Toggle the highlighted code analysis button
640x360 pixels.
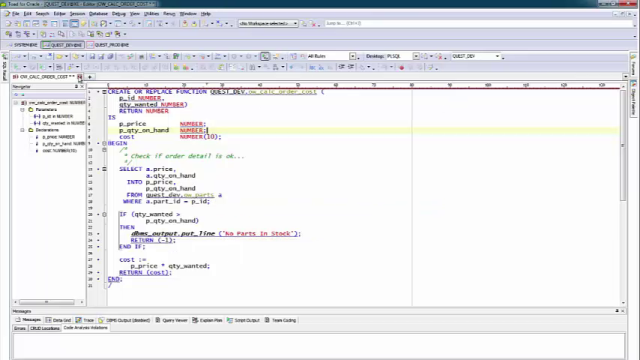[x=265, y=56]
